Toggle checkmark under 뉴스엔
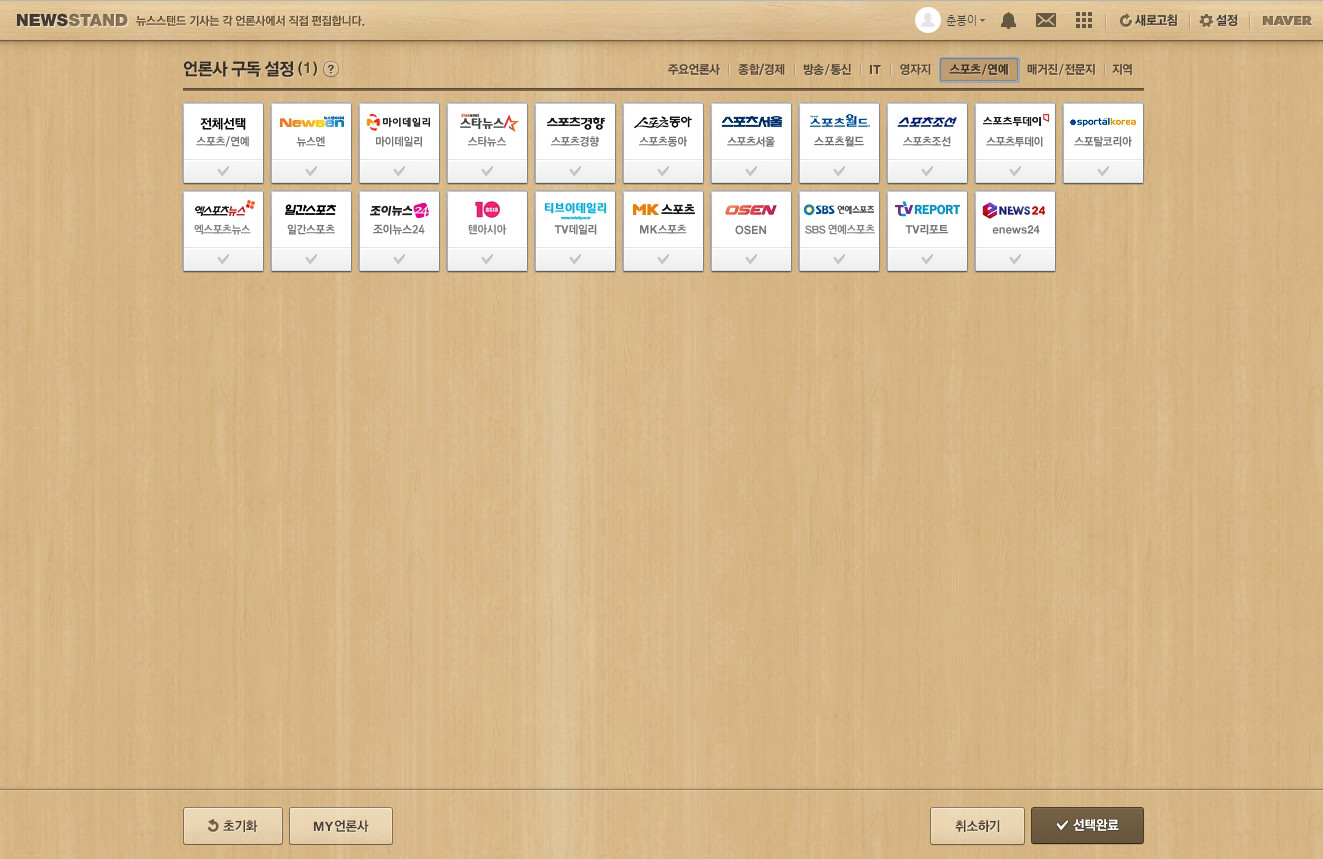1323x859 pixels. coord(311,171)
